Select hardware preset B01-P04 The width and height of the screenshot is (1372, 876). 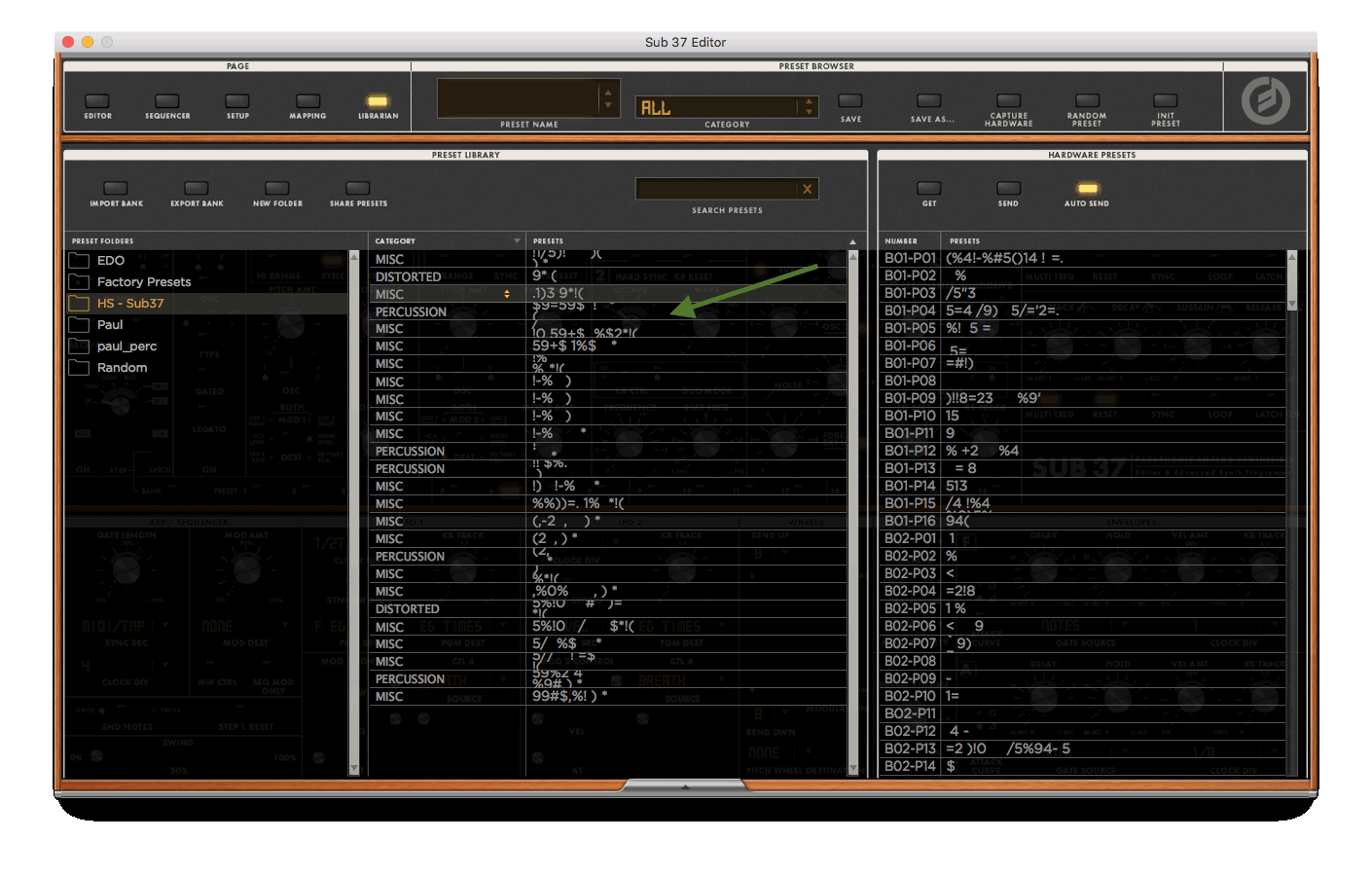coord(1082,310)
